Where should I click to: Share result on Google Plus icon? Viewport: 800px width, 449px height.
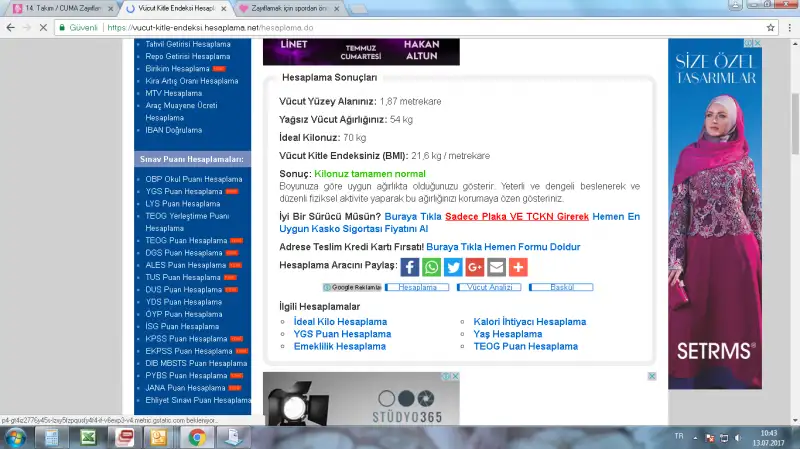474,267
